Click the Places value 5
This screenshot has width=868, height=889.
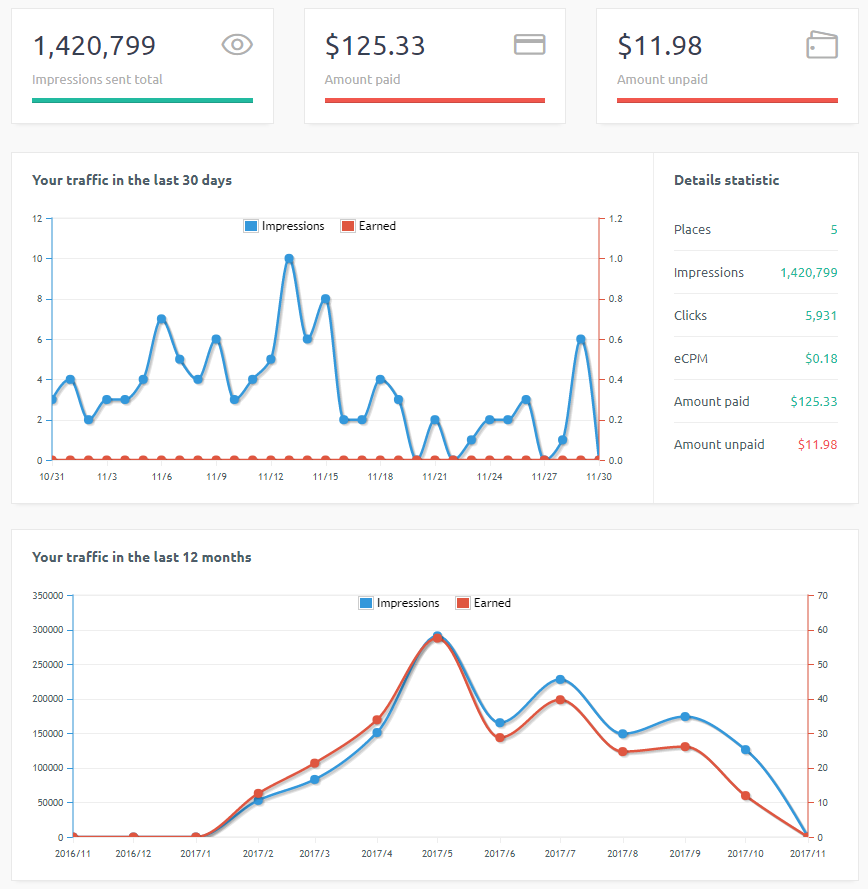click(x=834, y=230)
